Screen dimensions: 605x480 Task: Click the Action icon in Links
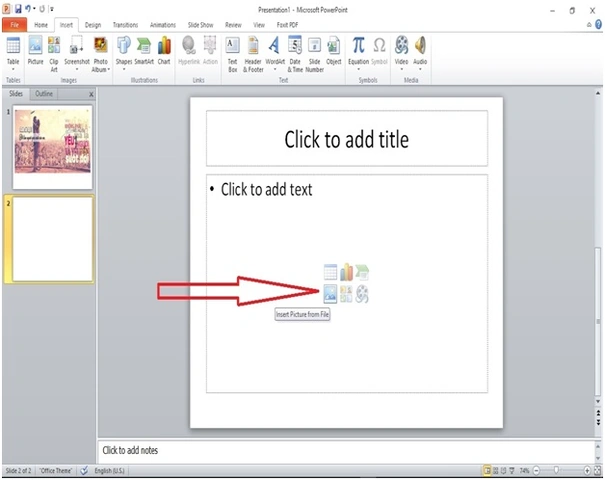point(210,50)
